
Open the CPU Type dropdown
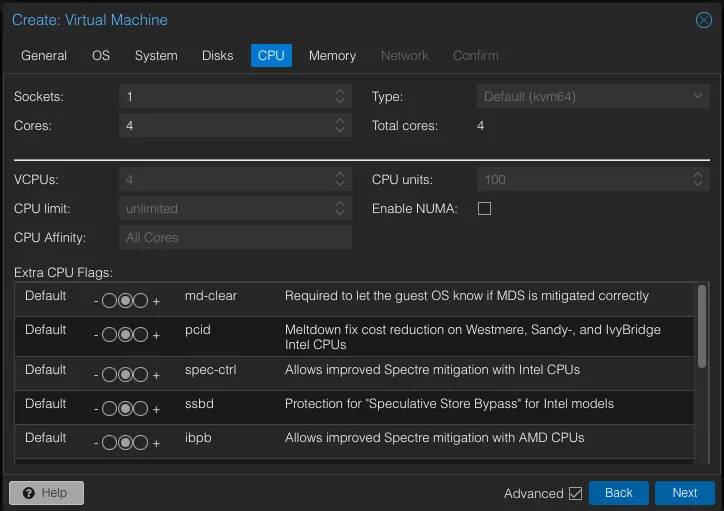699,96
